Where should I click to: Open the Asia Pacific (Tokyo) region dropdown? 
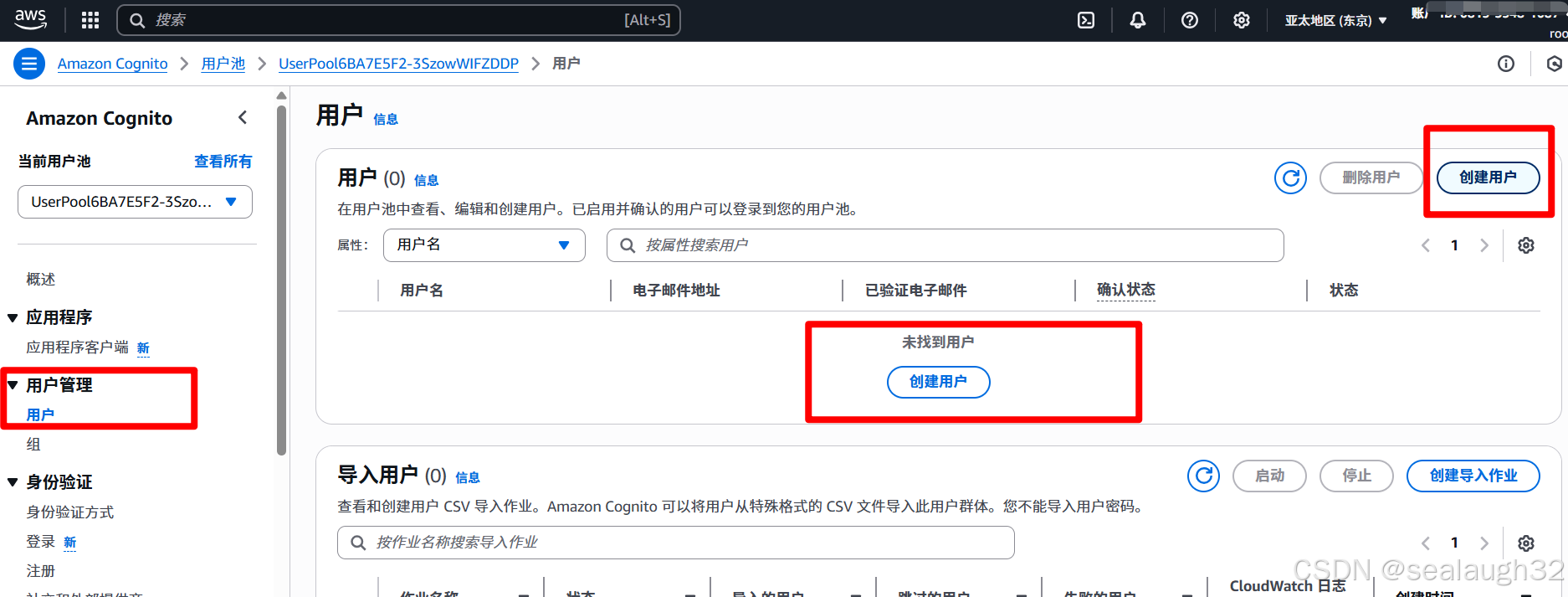tap(1335, 20)
